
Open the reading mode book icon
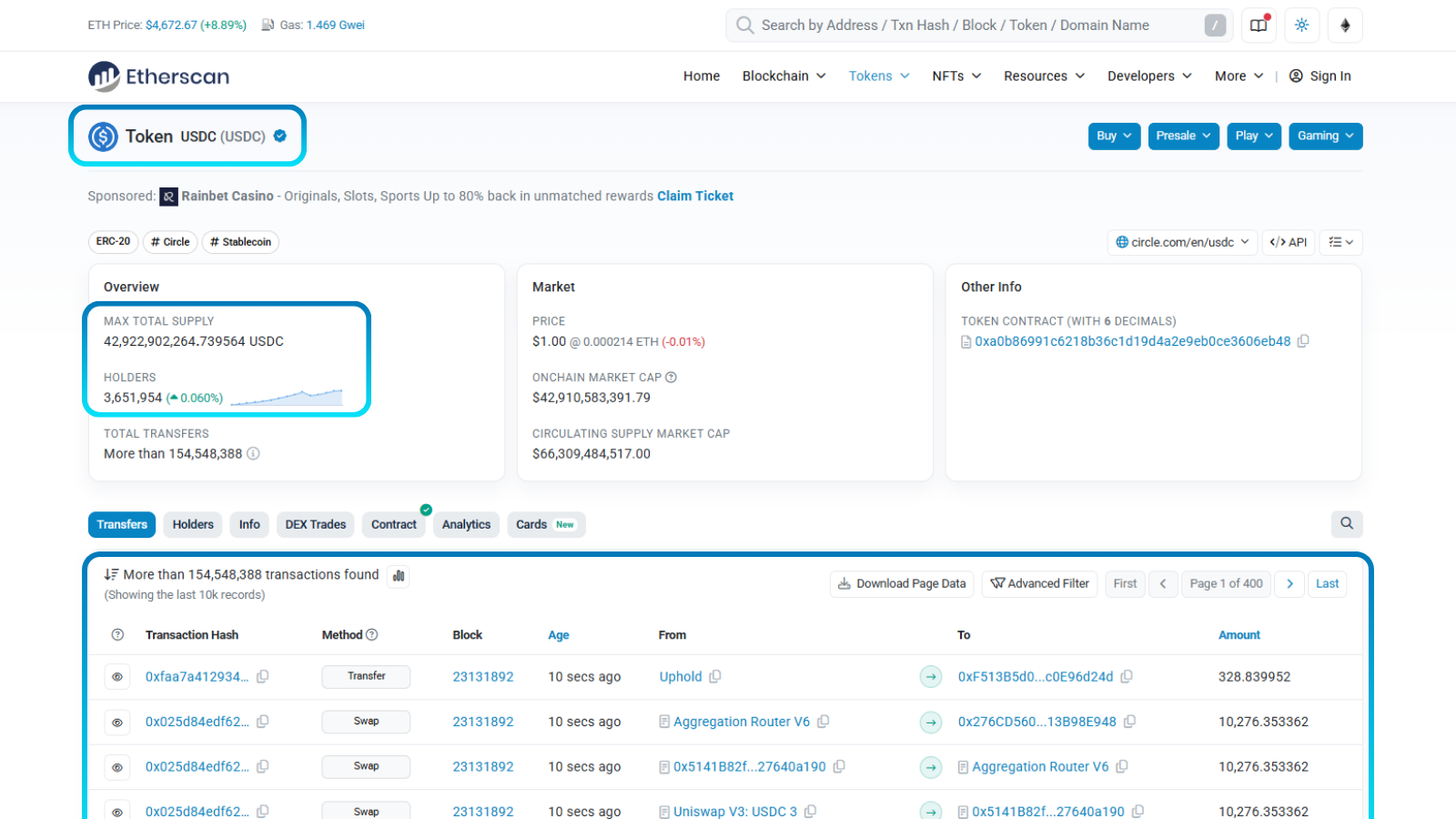[x=1259, y=25]
